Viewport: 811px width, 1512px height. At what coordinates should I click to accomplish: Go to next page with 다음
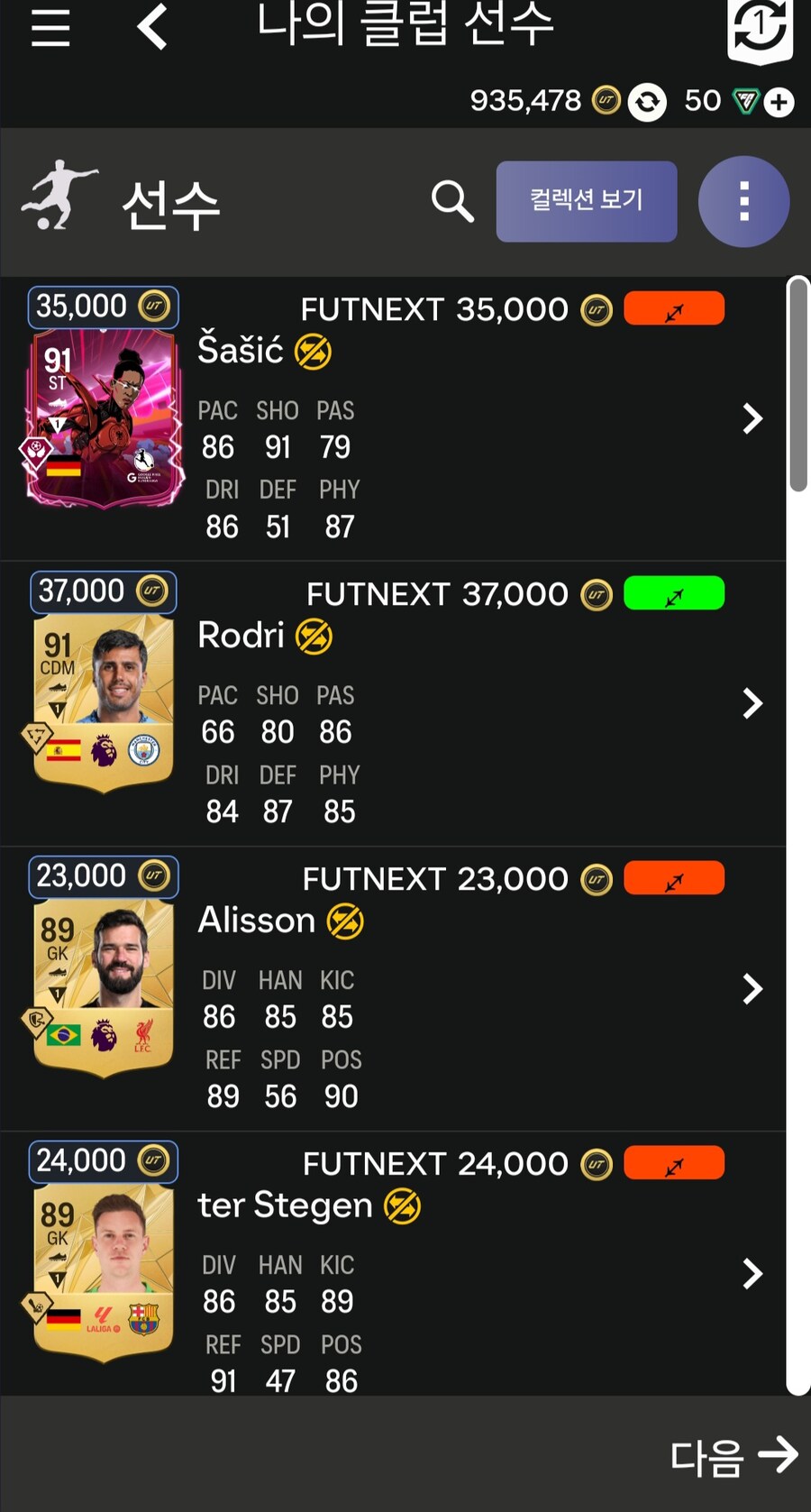(x=734, y=1456)
